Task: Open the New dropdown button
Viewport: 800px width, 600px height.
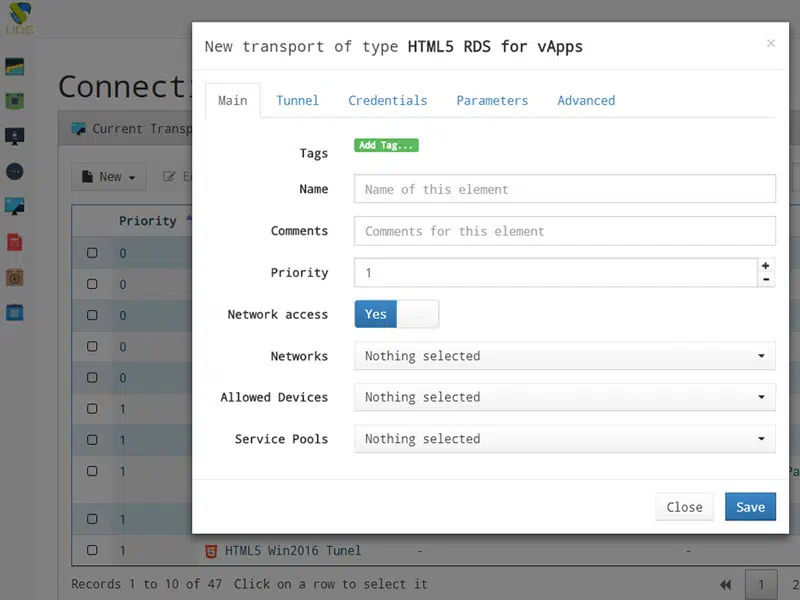Action: tap(109, 177)
